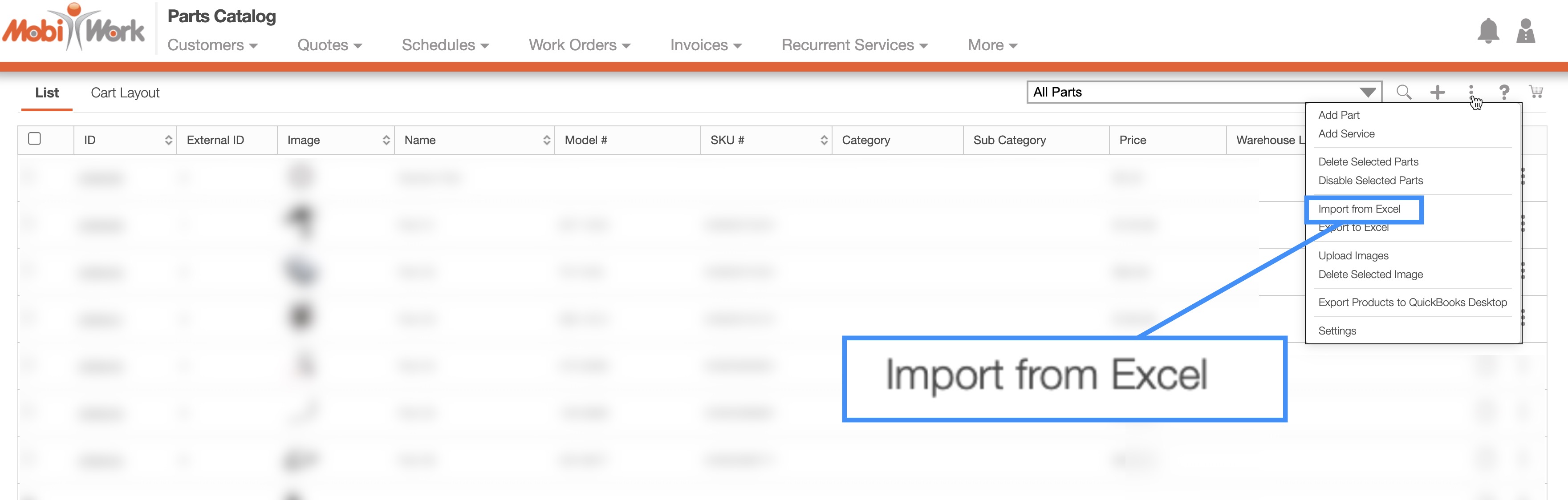
Task: Select Upload Images from the menu
Action: (1353, 256)
